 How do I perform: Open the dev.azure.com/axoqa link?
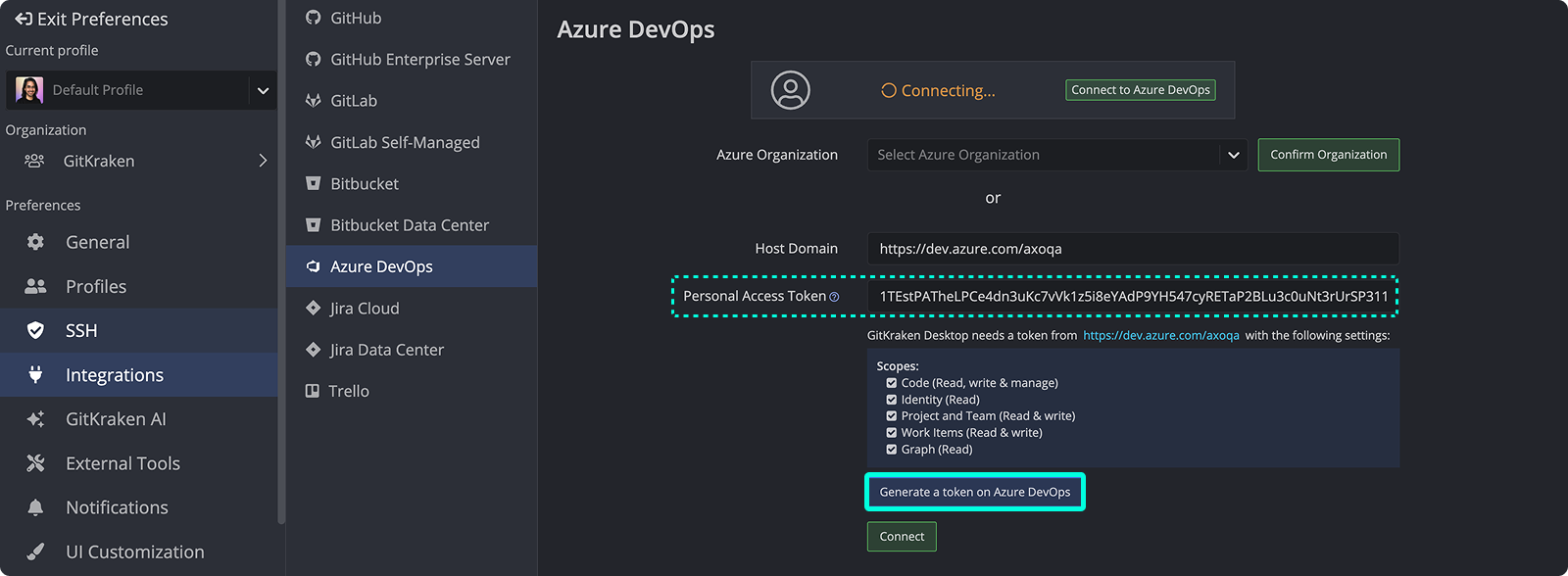[x=1160, y=335]
